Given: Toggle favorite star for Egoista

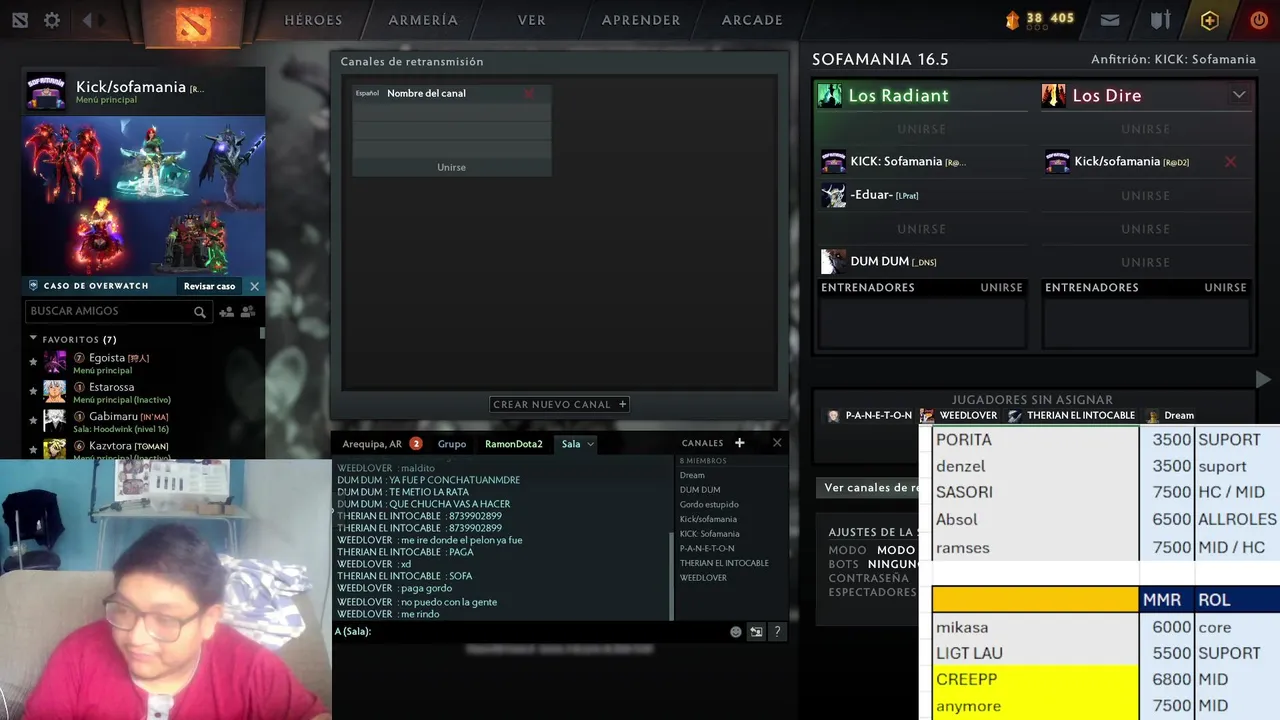Looking at the screenshot, I should point(33,362).
